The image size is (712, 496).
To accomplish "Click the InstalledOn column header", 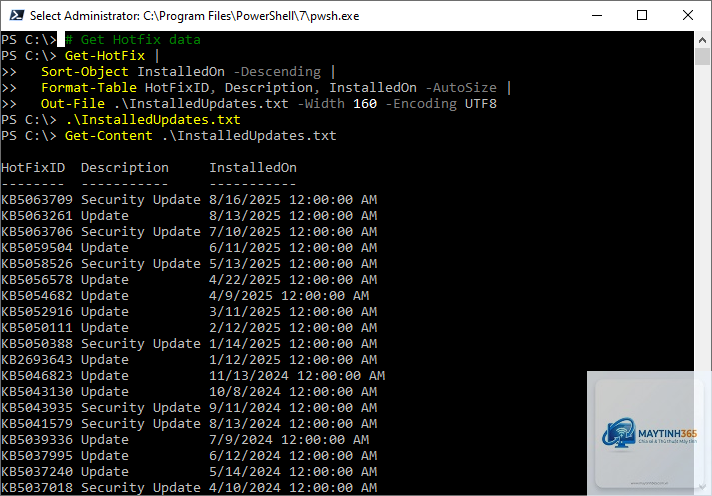I will 252,168.
